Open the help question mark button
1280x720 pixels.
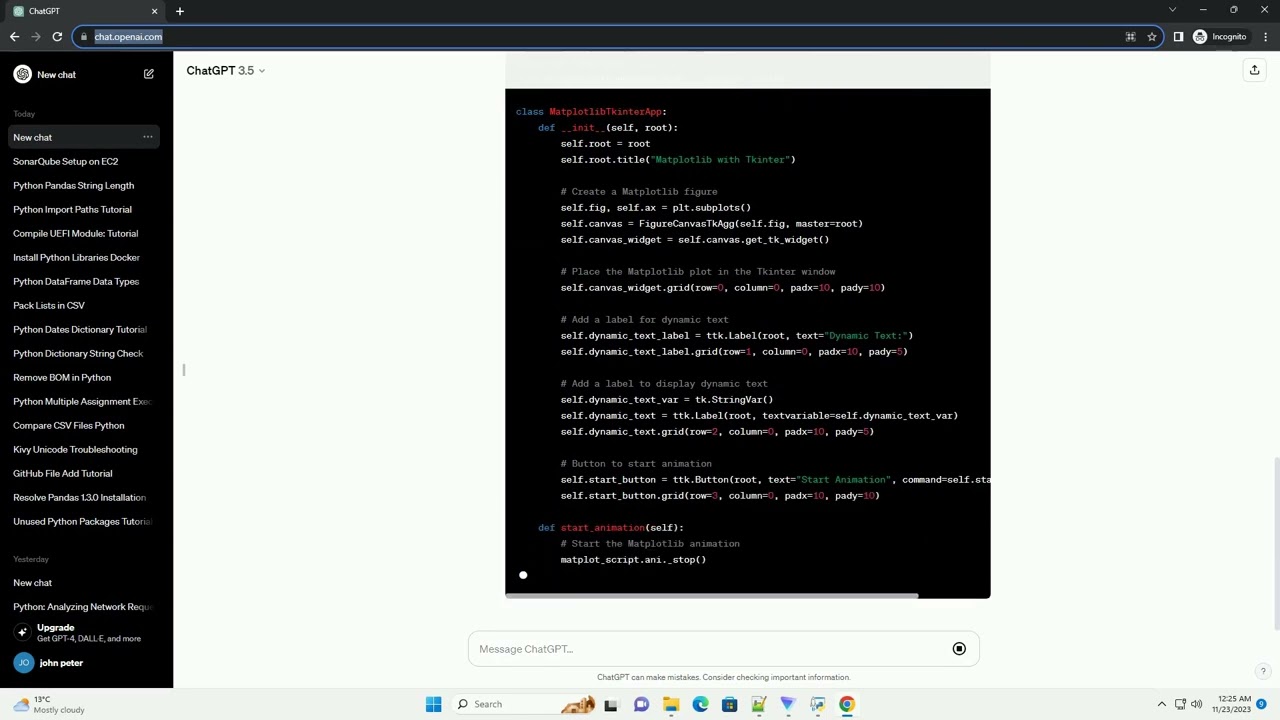coord(1263,672)
